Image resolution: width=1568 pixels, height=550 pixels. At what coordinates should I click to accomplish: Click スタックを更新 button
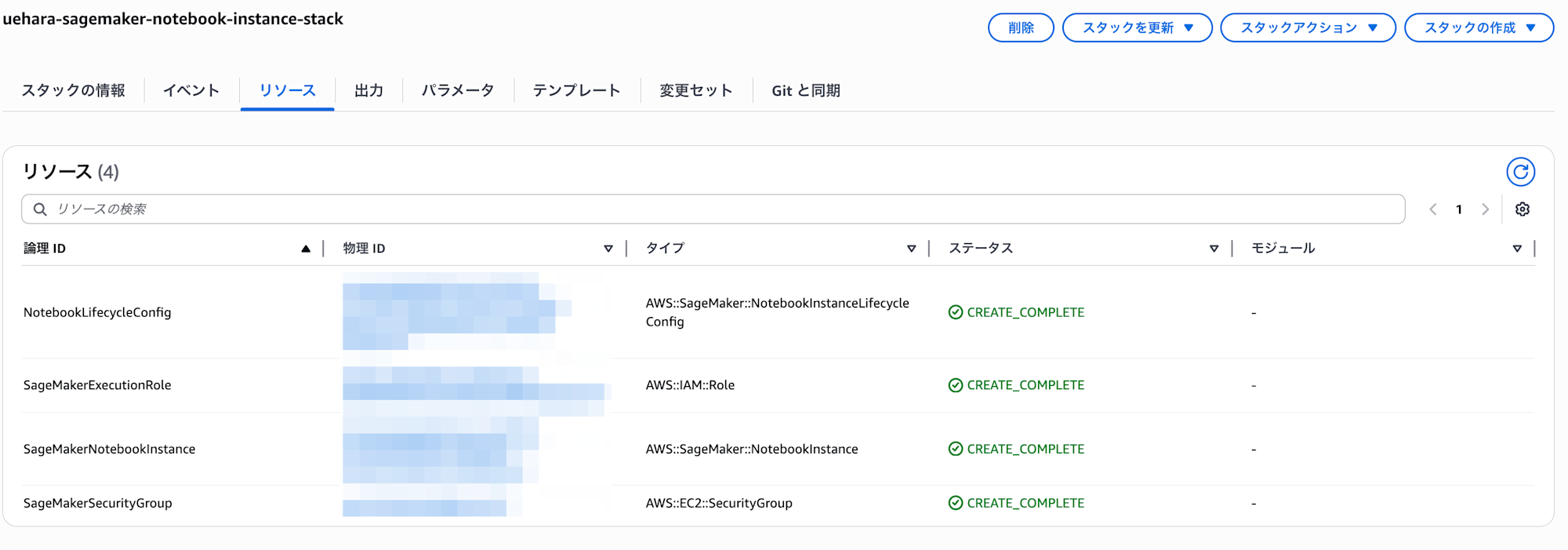[x=1137, y=27]
